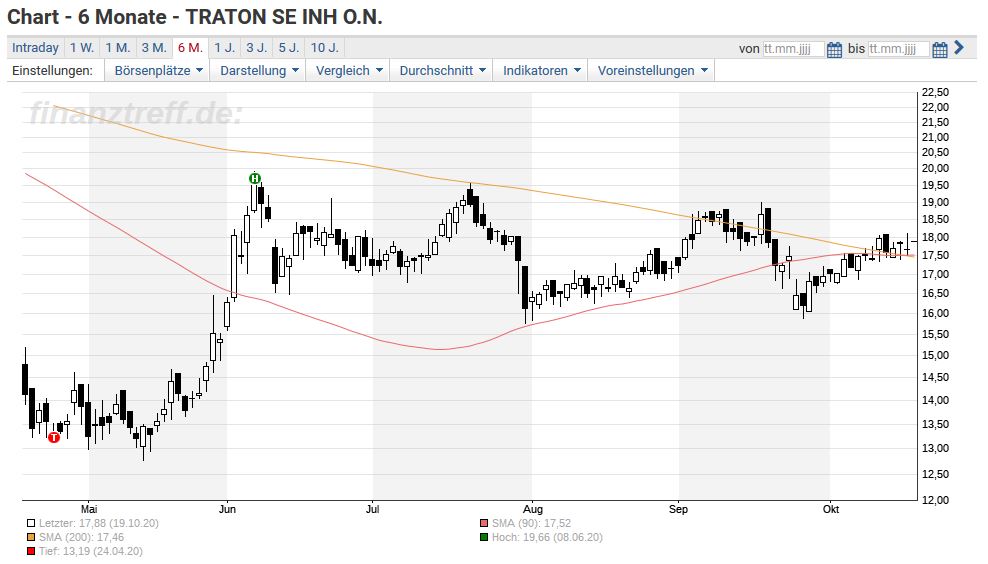Click the 'Chart - 6 Monate - TRATON SE INH O.N.' title
Image resolution: width=988 pixels, height=564 pixels.
[195, 17]
